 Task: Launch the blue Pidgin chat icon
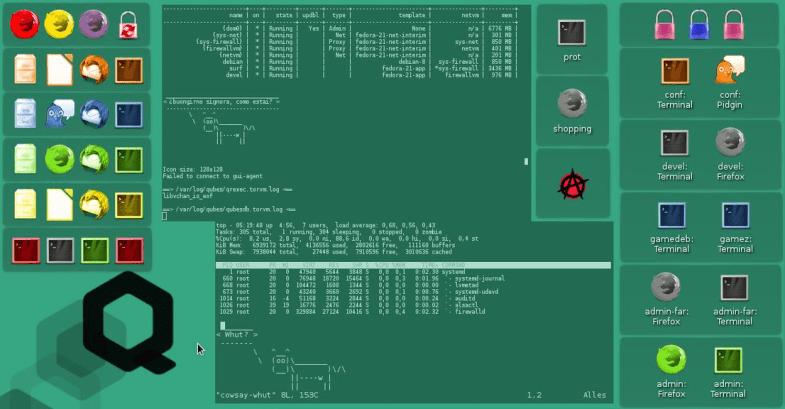click(60, 114)
